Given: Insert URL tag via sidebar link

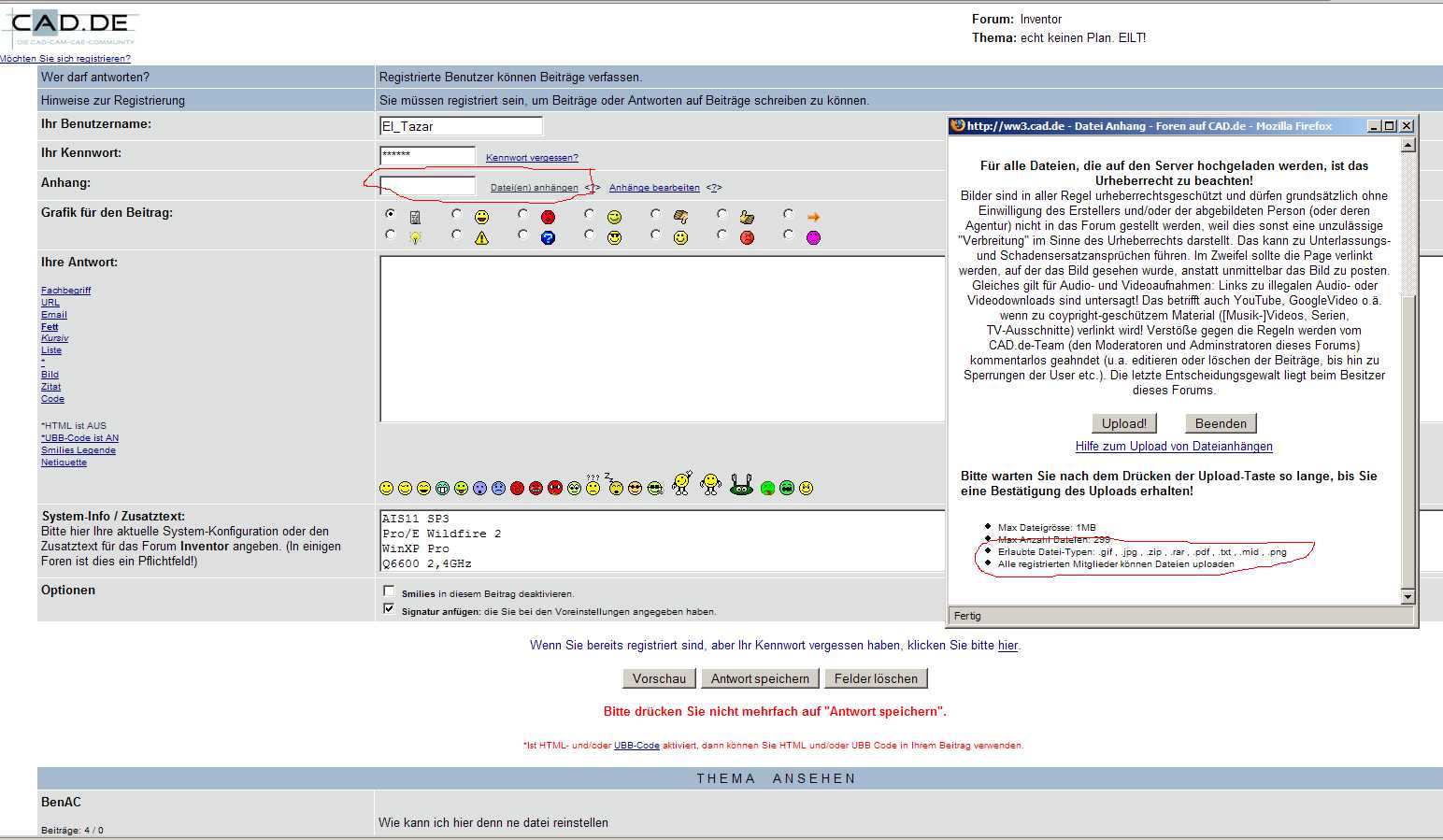Looking at the screenshot, I should click(x=50, y=303).
